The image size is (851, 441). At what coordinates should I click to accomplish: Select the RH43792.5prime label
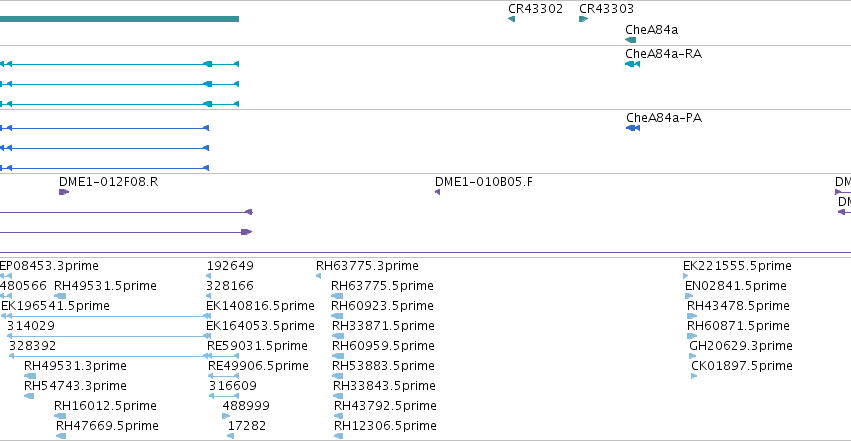(385, 406)
